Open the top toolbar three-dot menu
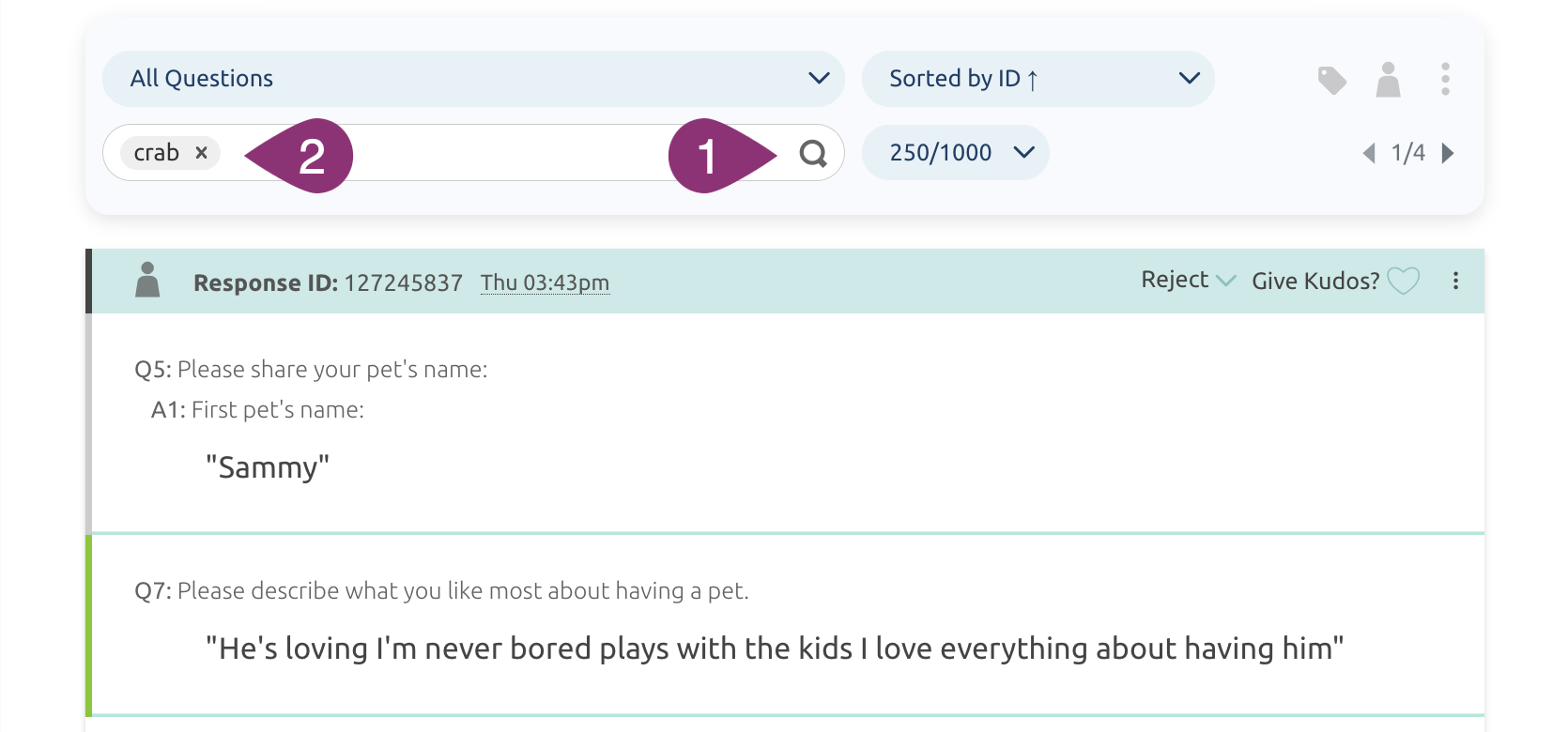 (x=1445, y=80)
